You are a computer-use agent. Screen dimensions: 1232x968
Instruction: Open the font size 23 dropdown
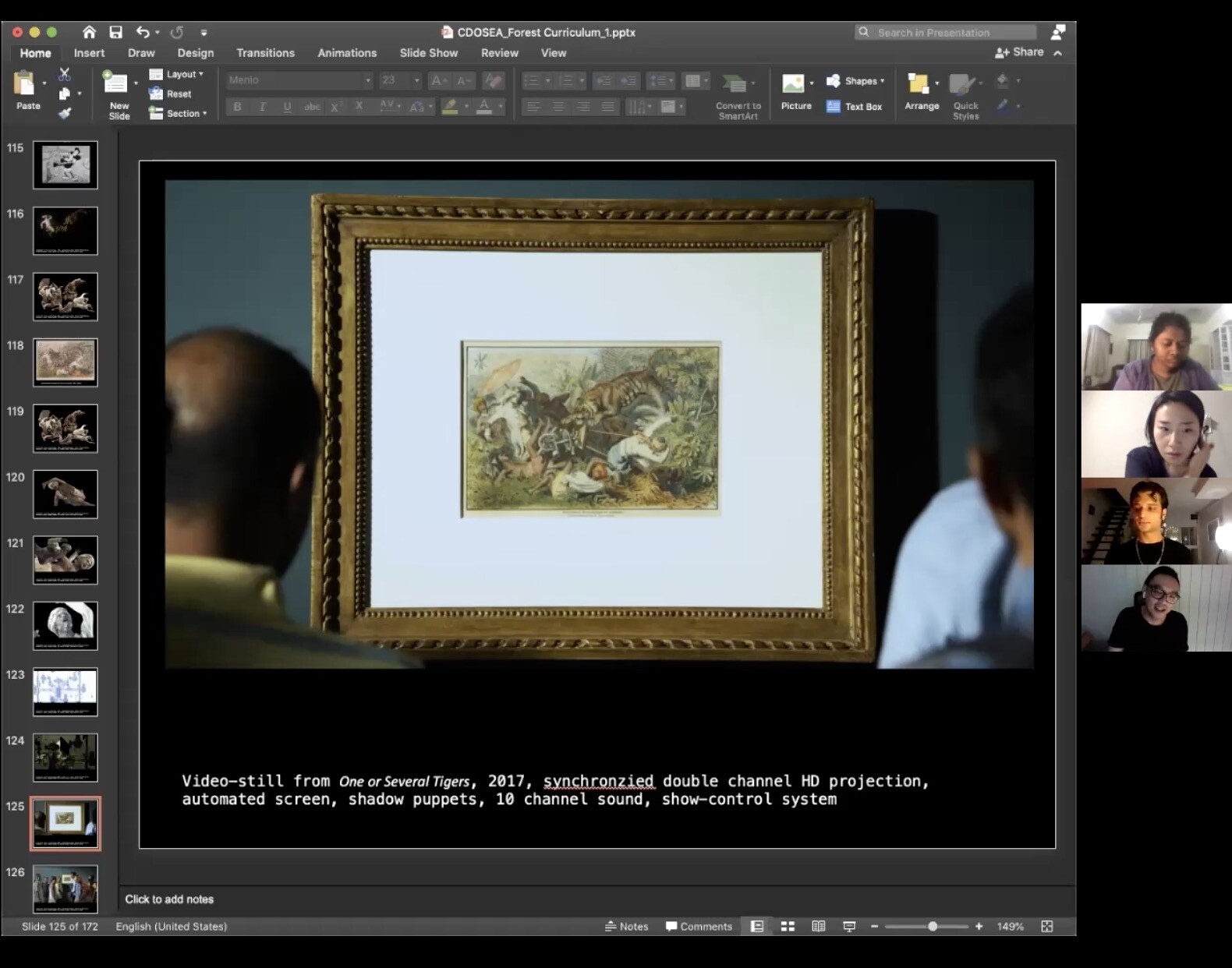416,80
